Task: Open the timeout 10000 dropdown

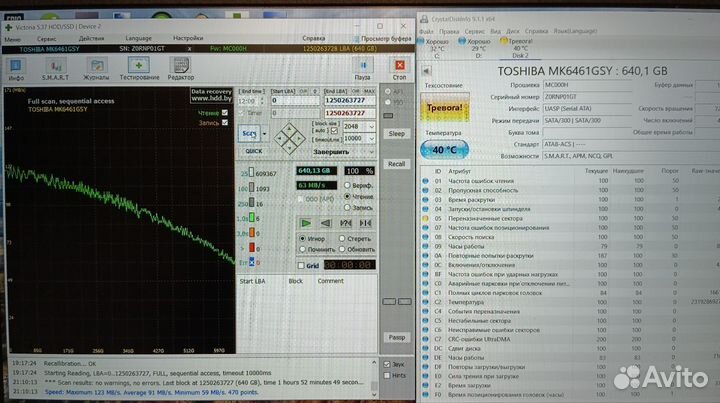Action: [371, 138]
